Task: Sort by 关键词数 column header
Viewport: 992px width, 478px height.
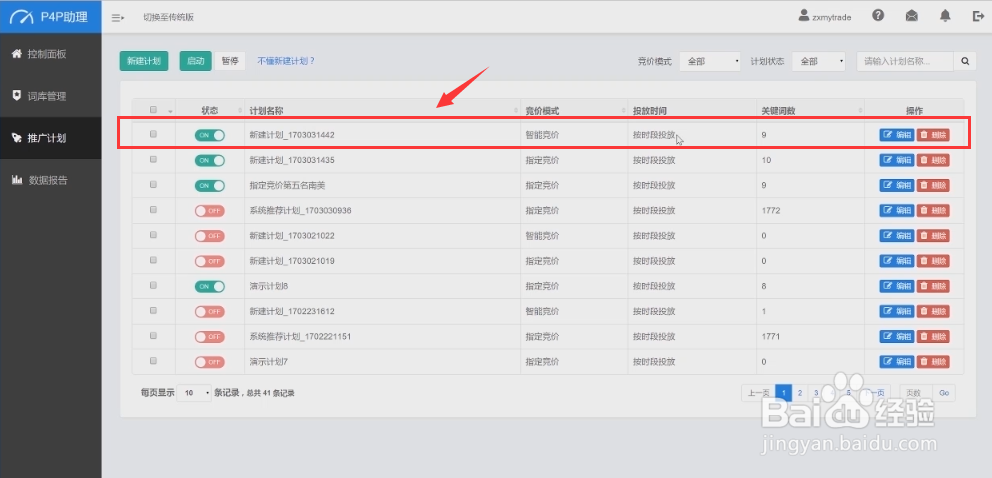Action: tap(810, 110)
